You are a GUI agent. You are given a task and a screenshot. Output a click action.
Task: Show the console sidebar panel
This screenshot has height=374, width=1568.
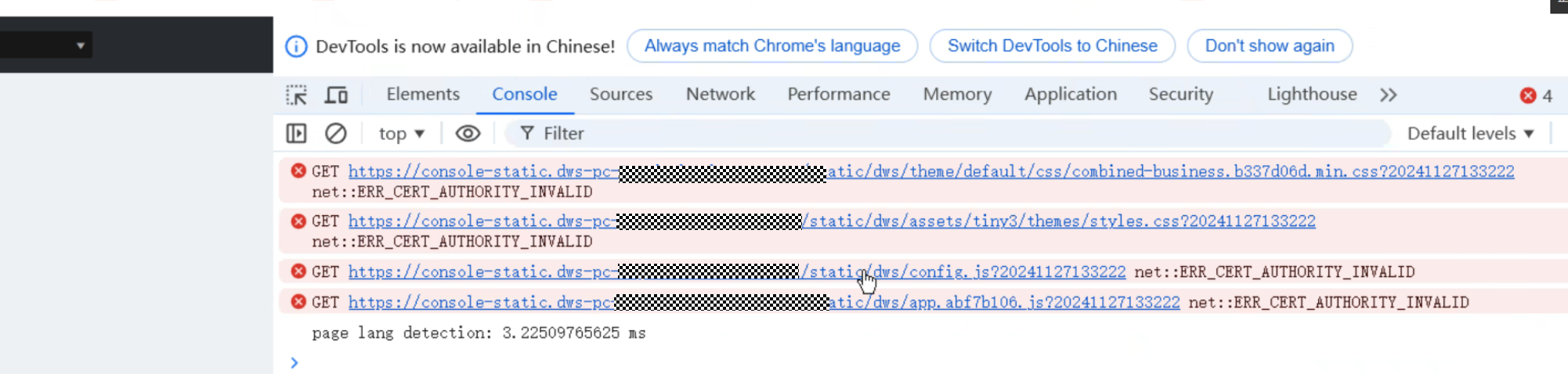point(296,134)
